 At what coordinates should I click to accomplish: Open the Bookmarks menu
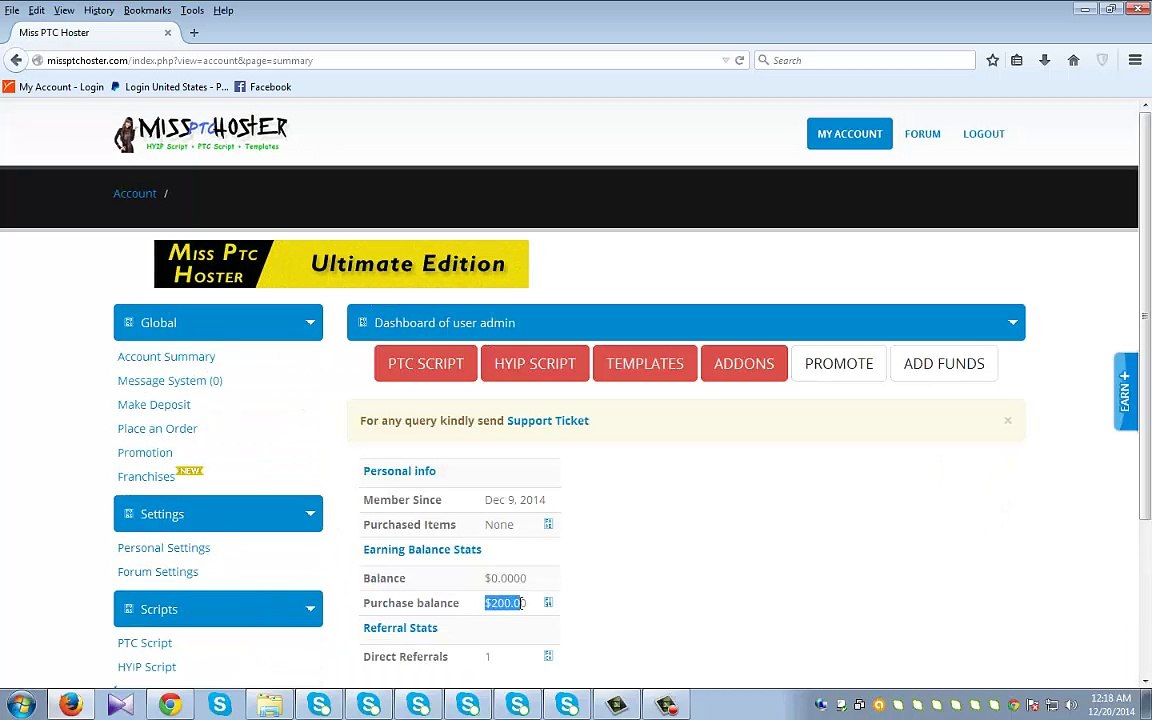point(147,10)
